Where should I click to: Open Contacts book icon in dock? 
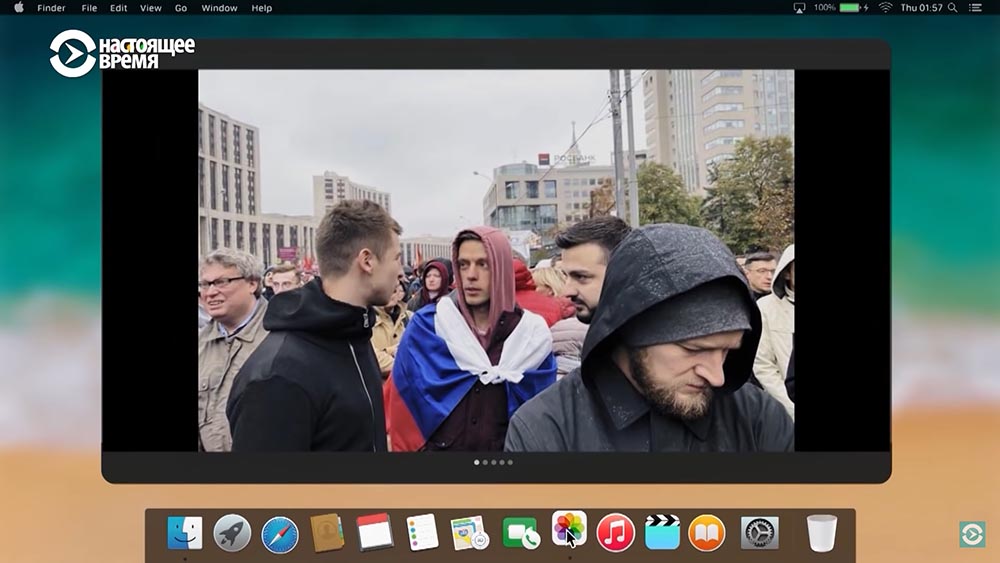pyautogui.click(x=327, y=533)
